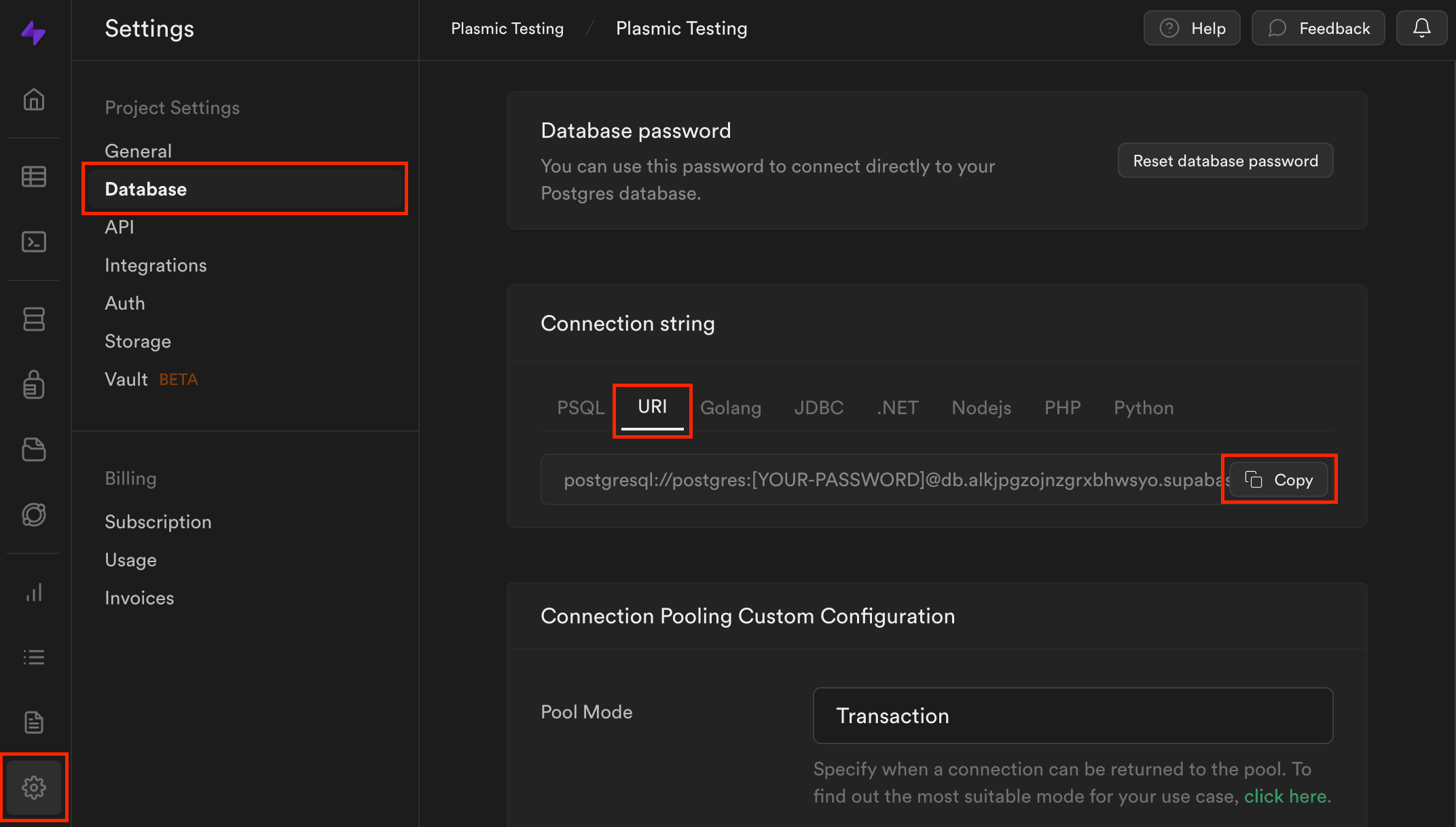Select the Nodejs tab
The image size is (1456, 827).
coord(981,407)
